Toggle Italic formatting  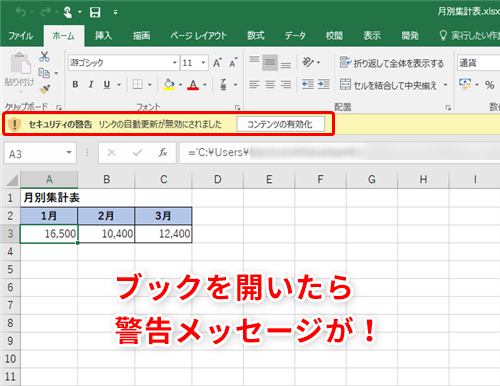[x=91, y=85]
